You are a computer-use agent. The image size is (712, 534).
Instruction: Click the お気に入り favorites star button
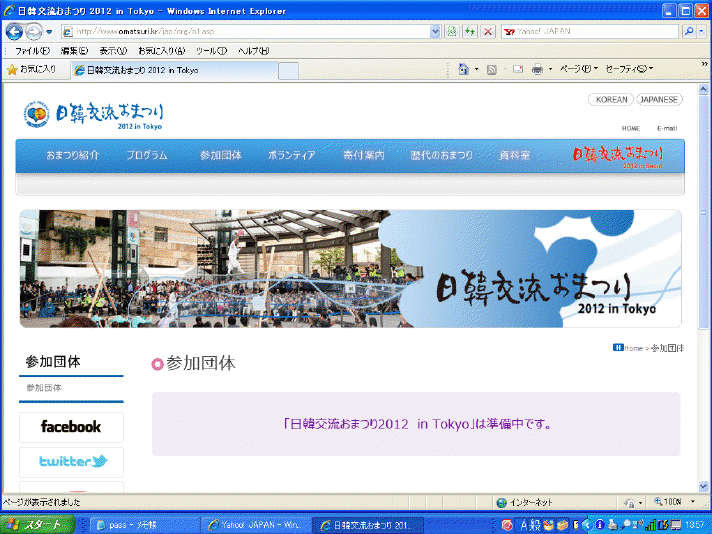tap(31, 69)
